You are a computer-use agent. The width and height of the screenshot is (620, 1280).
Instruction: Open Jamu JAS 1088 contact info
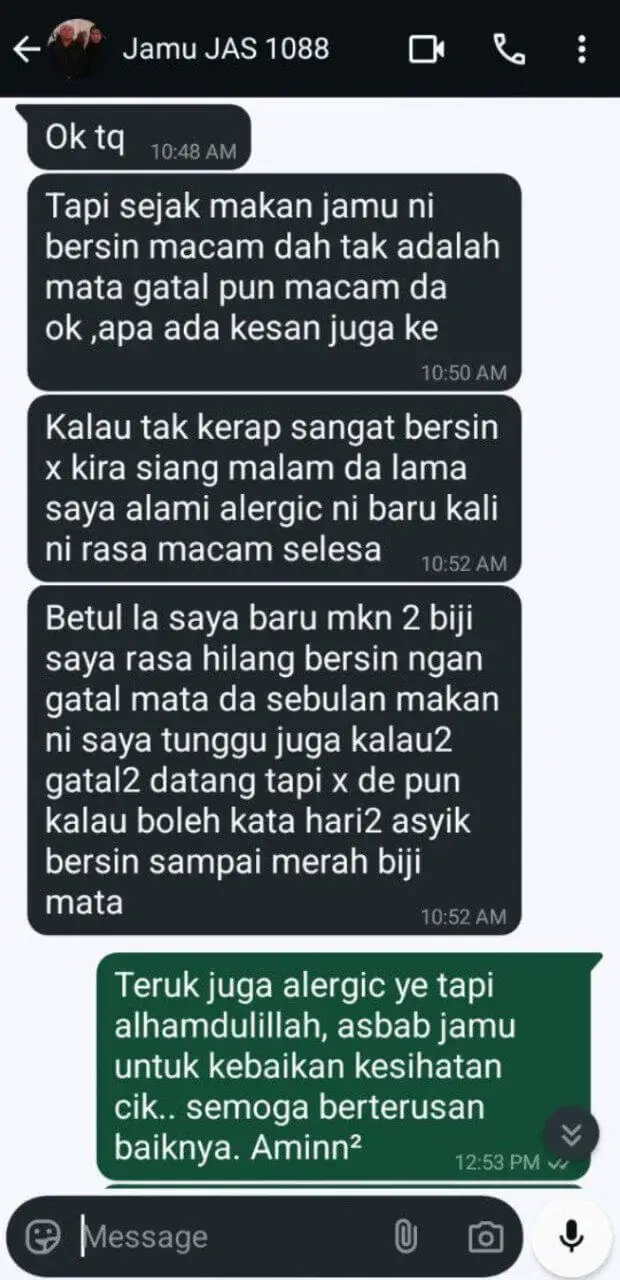pyautogui.click(x=225, y=48)
